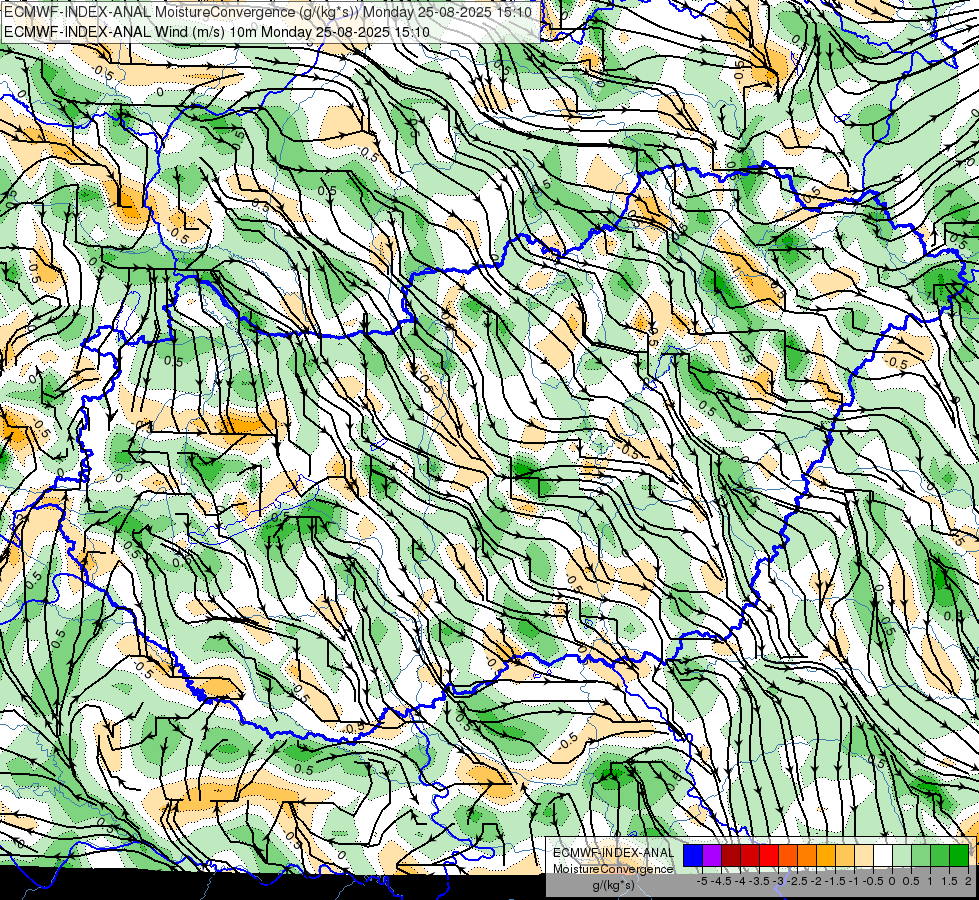
Task: Click the white legend color swatch
Action: coord(883,855)
